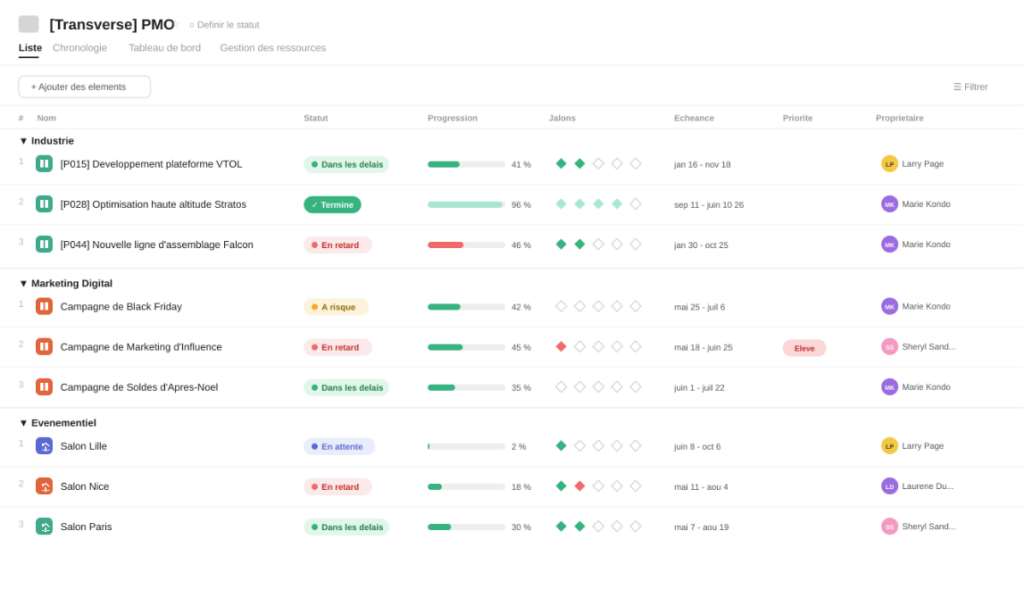
Task: Click the grey project avatar next to the title
Action: coord(29,24)
